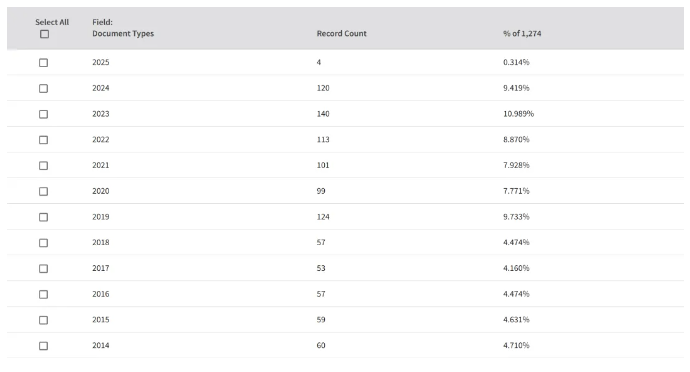This screenshot has height=372, width=690.
Task: Click the Record Count column header
Action: coord(341,33)
